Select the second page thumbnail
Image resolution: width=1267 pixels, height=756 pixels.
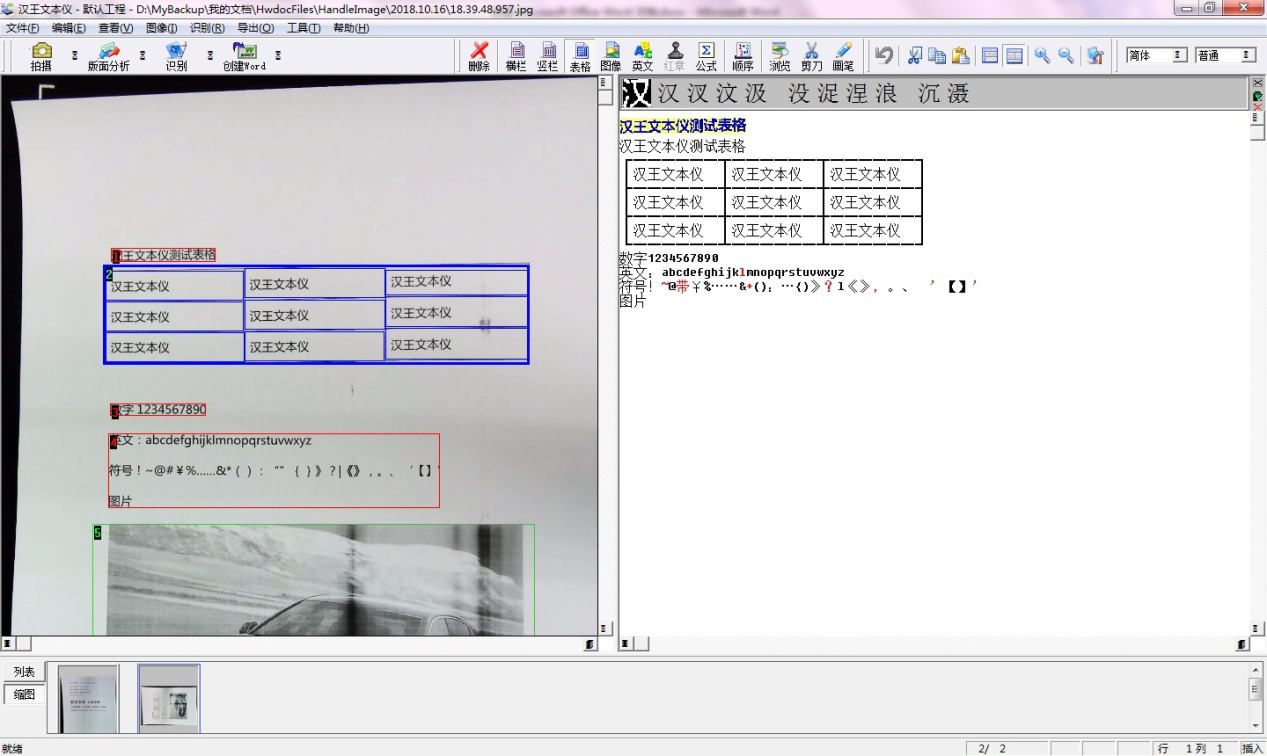[x=169, y=698]
